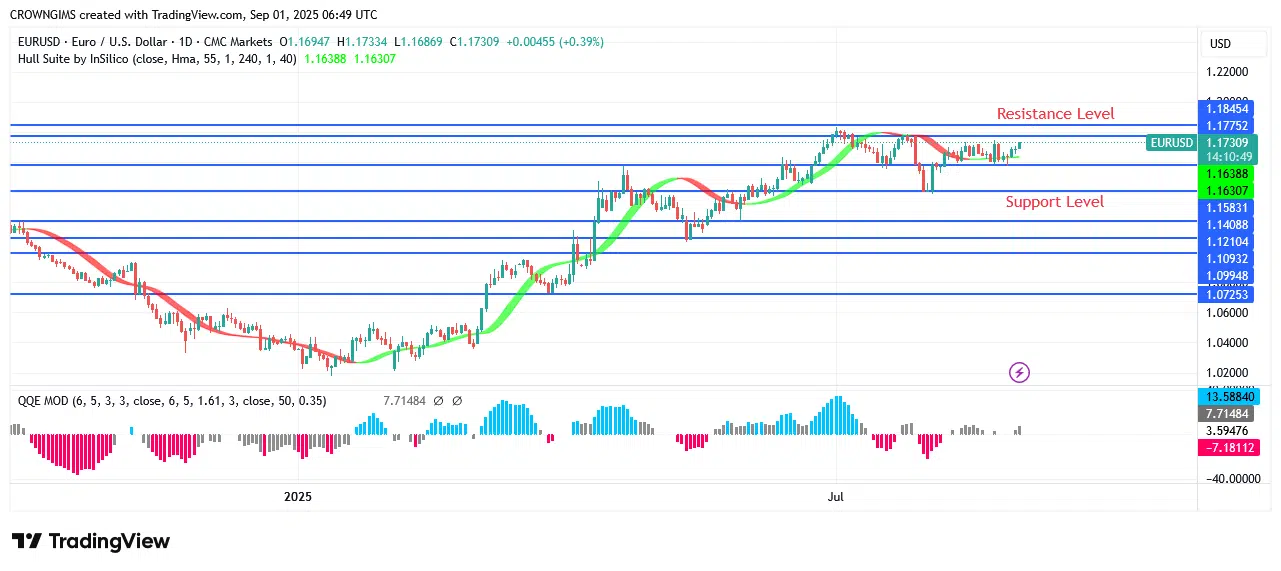Open the USD currency selector
1281x571 pixels.
coord(1220,44)
